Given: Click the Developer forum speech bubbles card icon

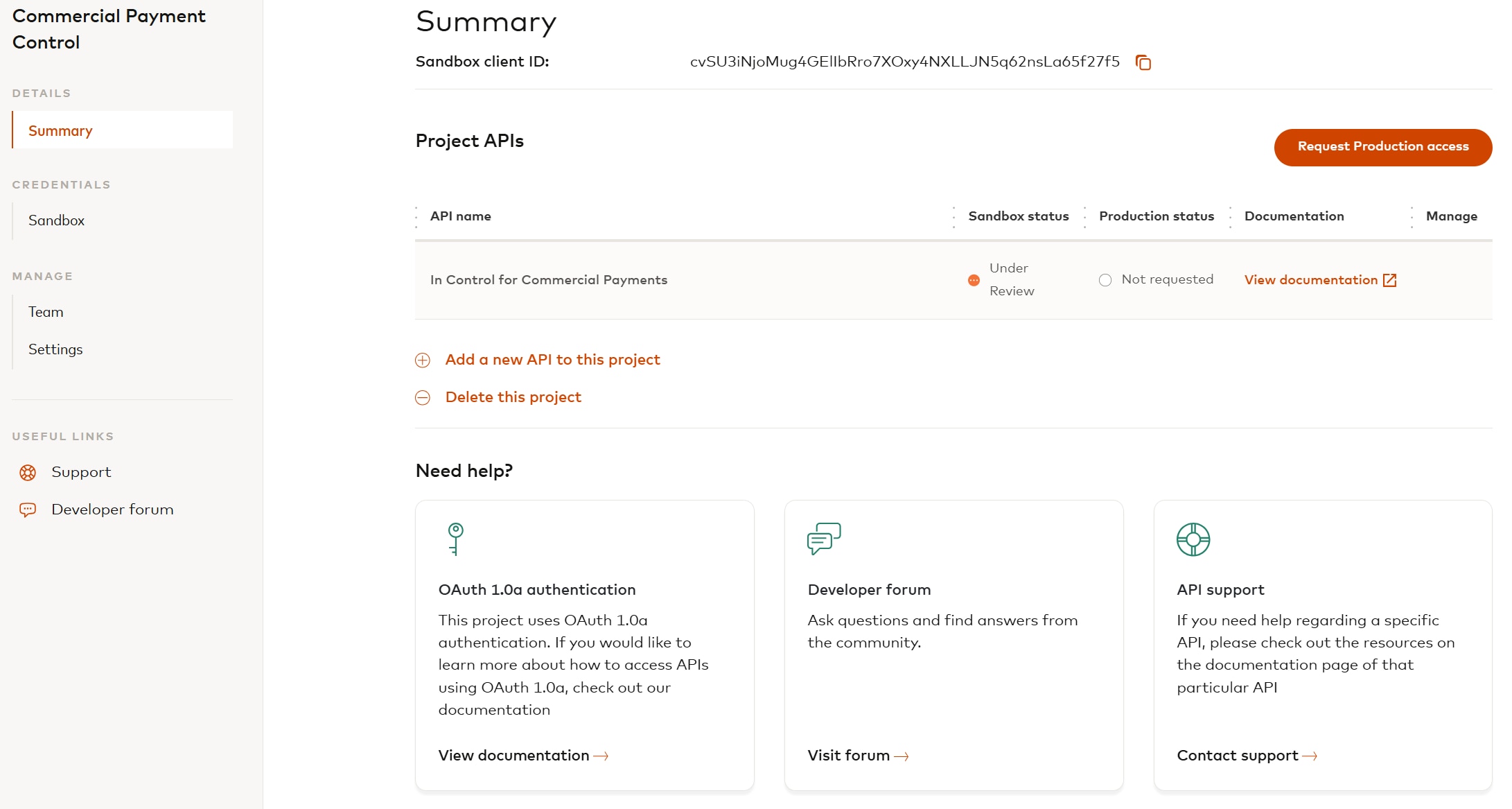Looking at the screenshot, I should (824, 539).
